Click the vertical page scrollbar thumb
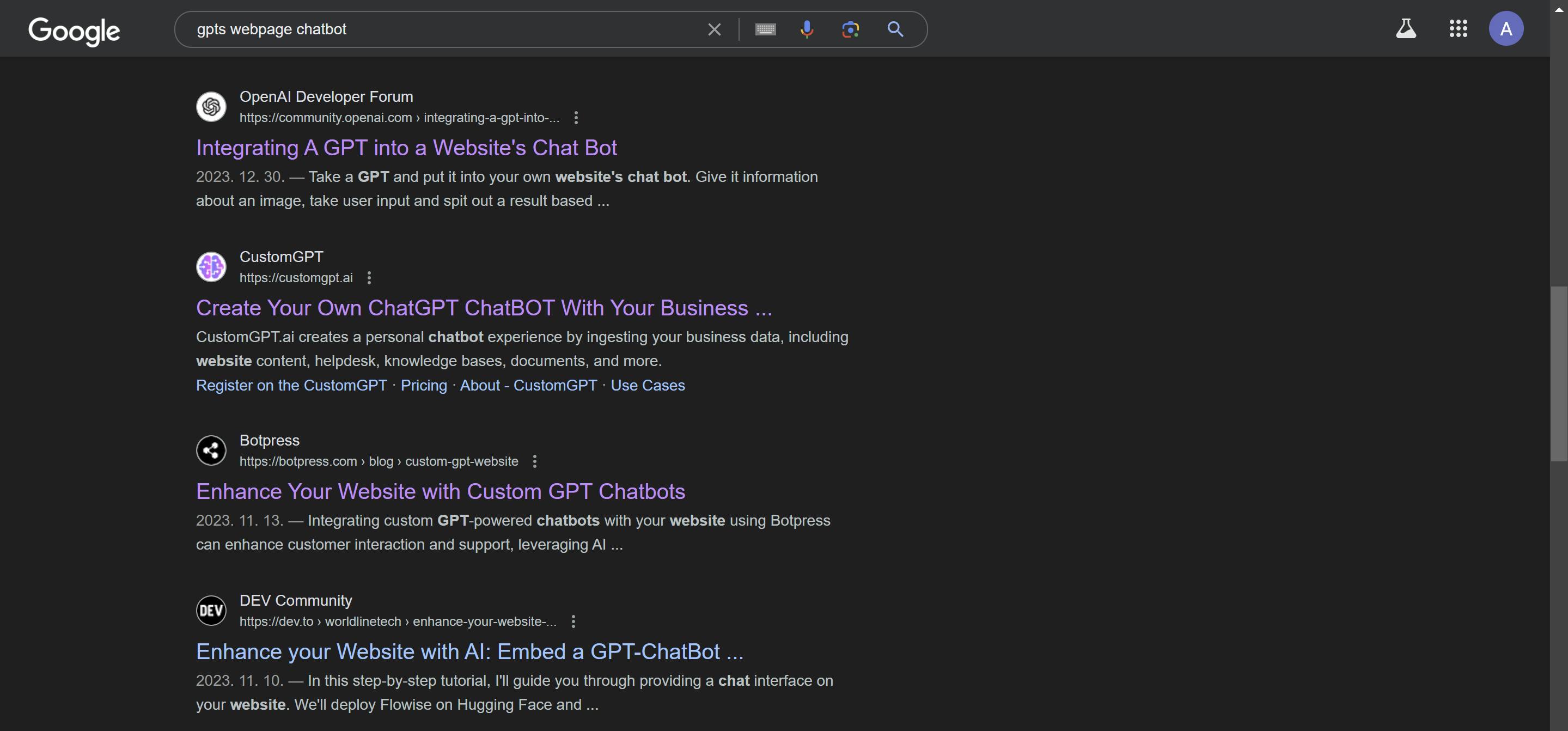Image resolution: width=1568 pixels, height=731 pixels. click(1558, 373)
